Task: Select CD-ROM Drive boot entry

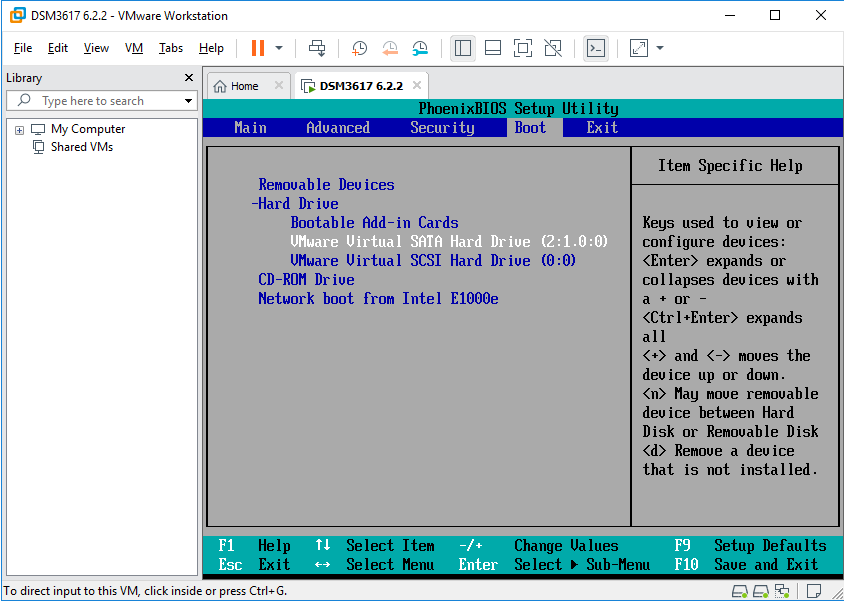Action: 306,280
